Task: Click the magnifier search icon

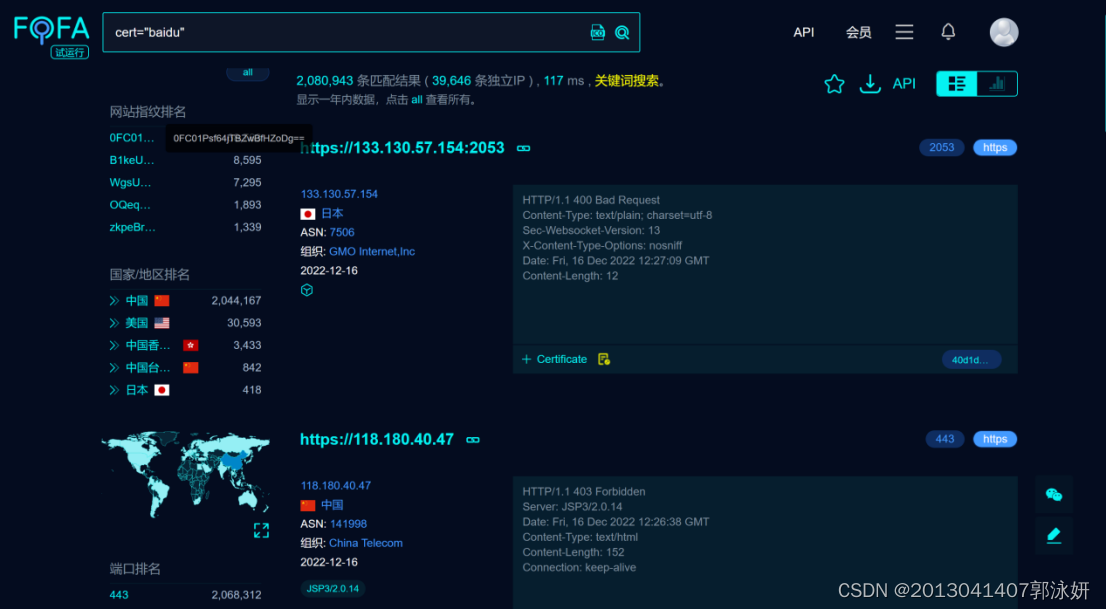Action: point(622,32)
